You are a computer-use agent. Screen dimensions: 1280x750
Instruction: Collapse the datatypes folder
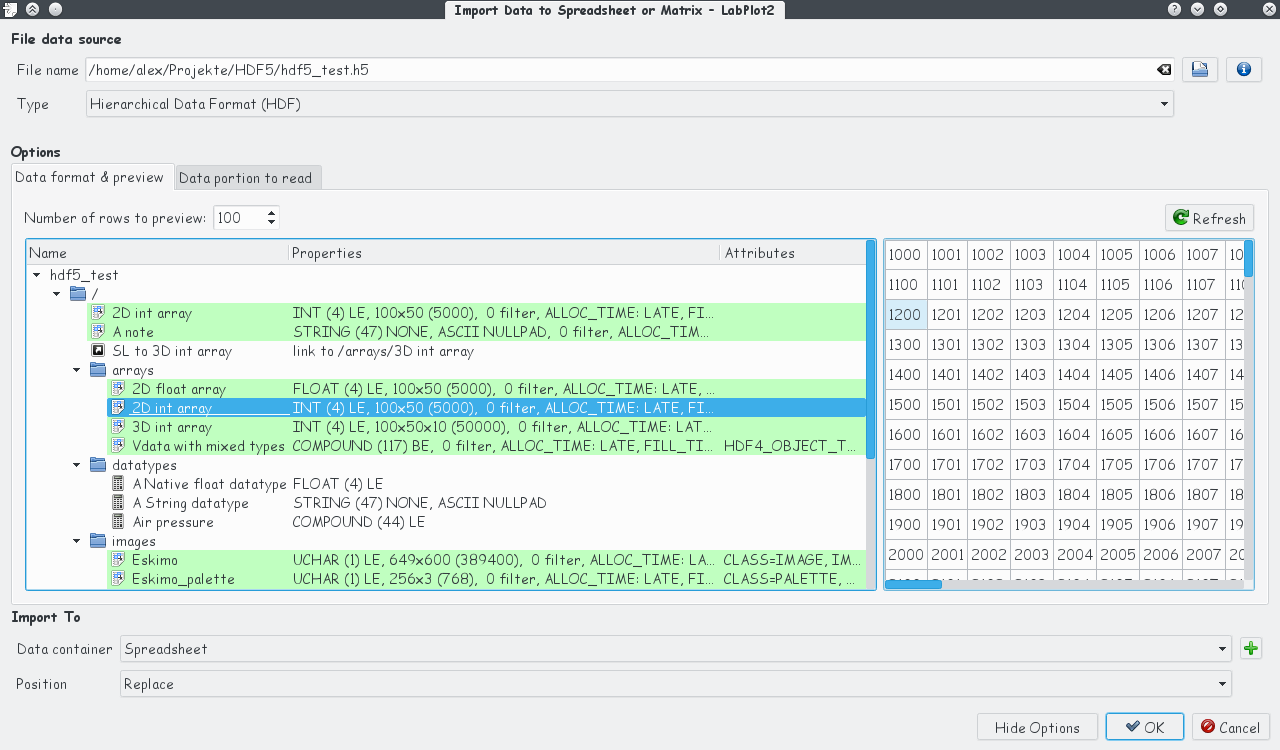77,465
